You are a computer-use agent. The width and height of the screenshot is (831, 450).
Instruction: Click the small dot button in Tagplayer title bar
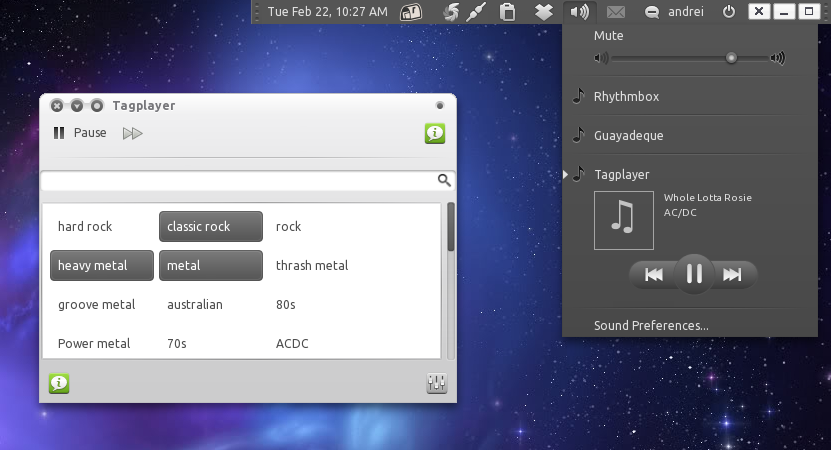pyautogui.click(x=439, y=105)
